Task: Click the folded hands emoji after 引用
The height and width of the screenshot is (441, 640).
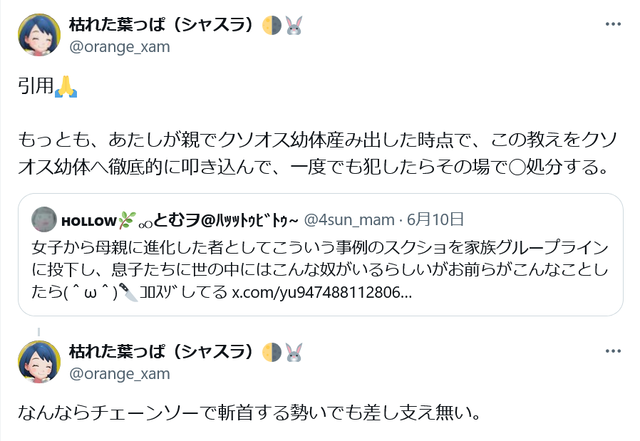Action: (x=66, y=87)
